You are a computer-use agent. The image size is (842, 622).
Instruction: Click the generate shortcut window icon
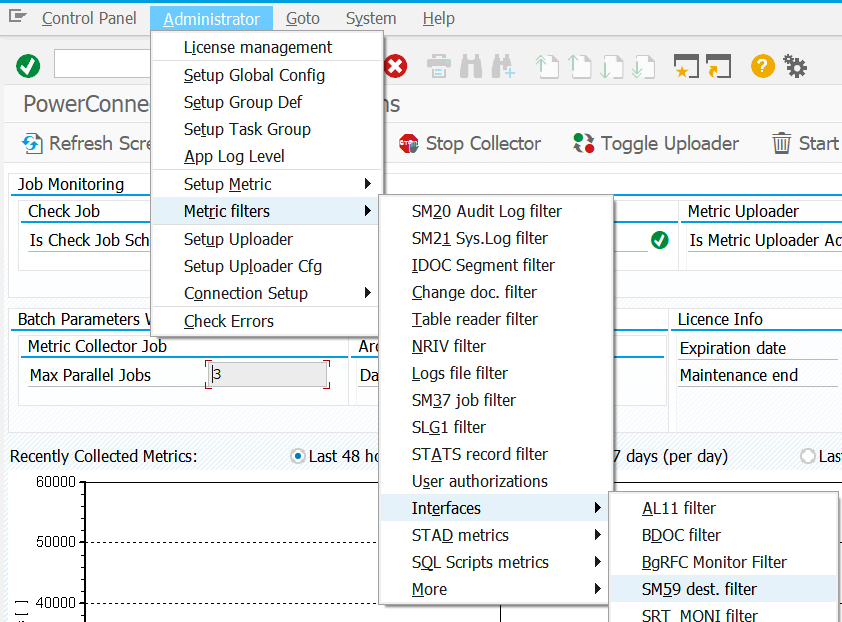coord(718,67)
